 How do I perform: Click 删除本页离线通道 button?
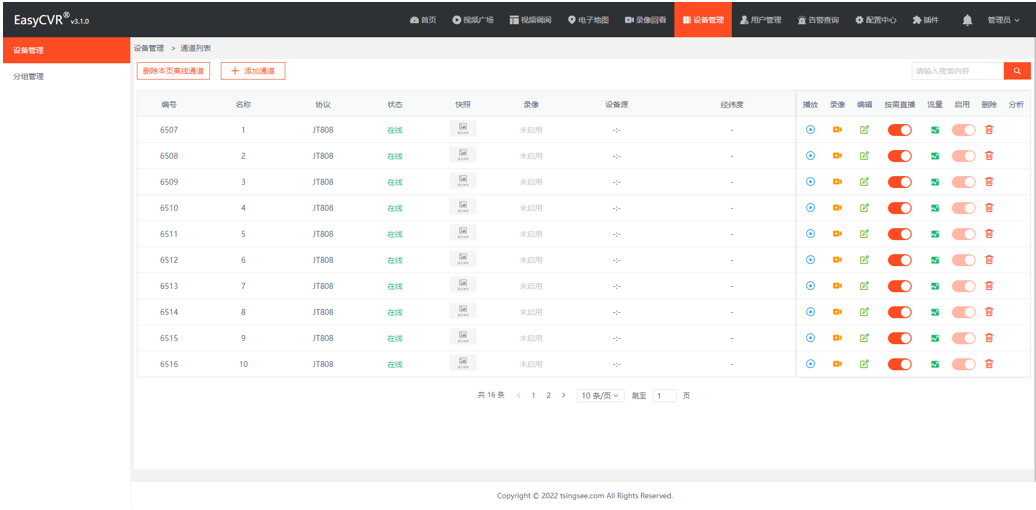pyautogui.click(x=173, y=71)
